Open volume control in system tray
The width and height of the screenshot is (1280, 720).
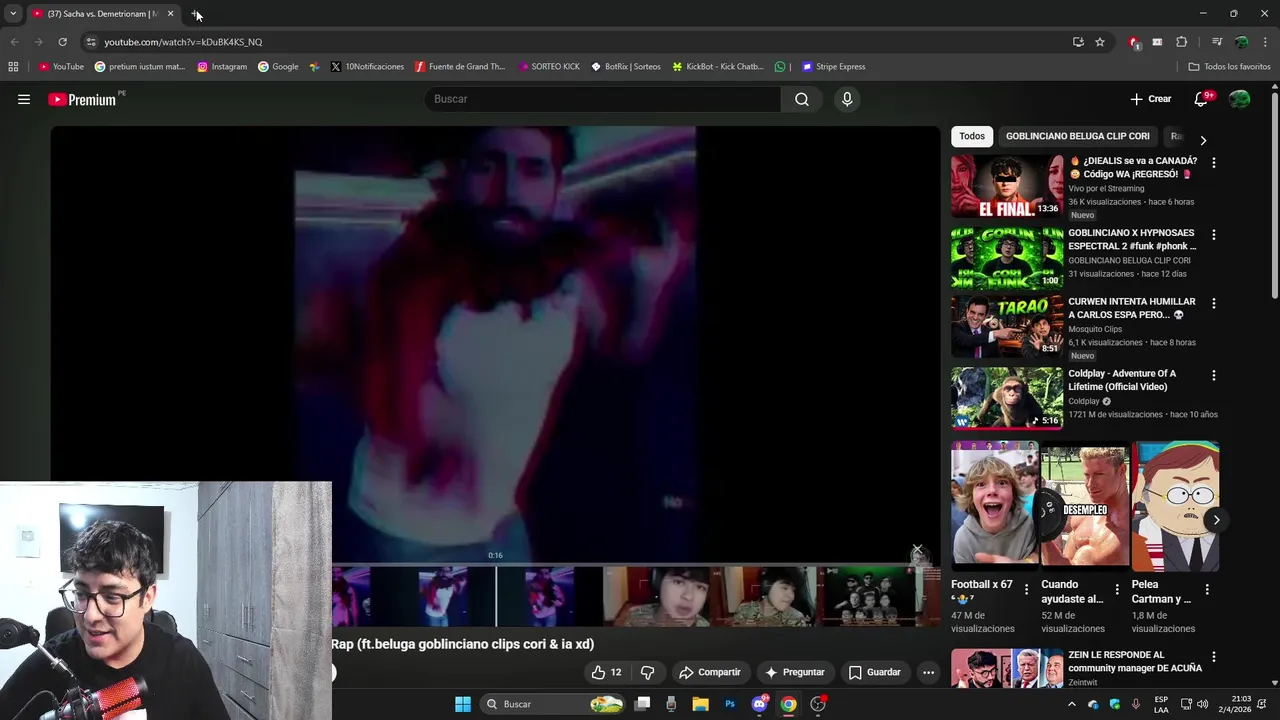1202,704
